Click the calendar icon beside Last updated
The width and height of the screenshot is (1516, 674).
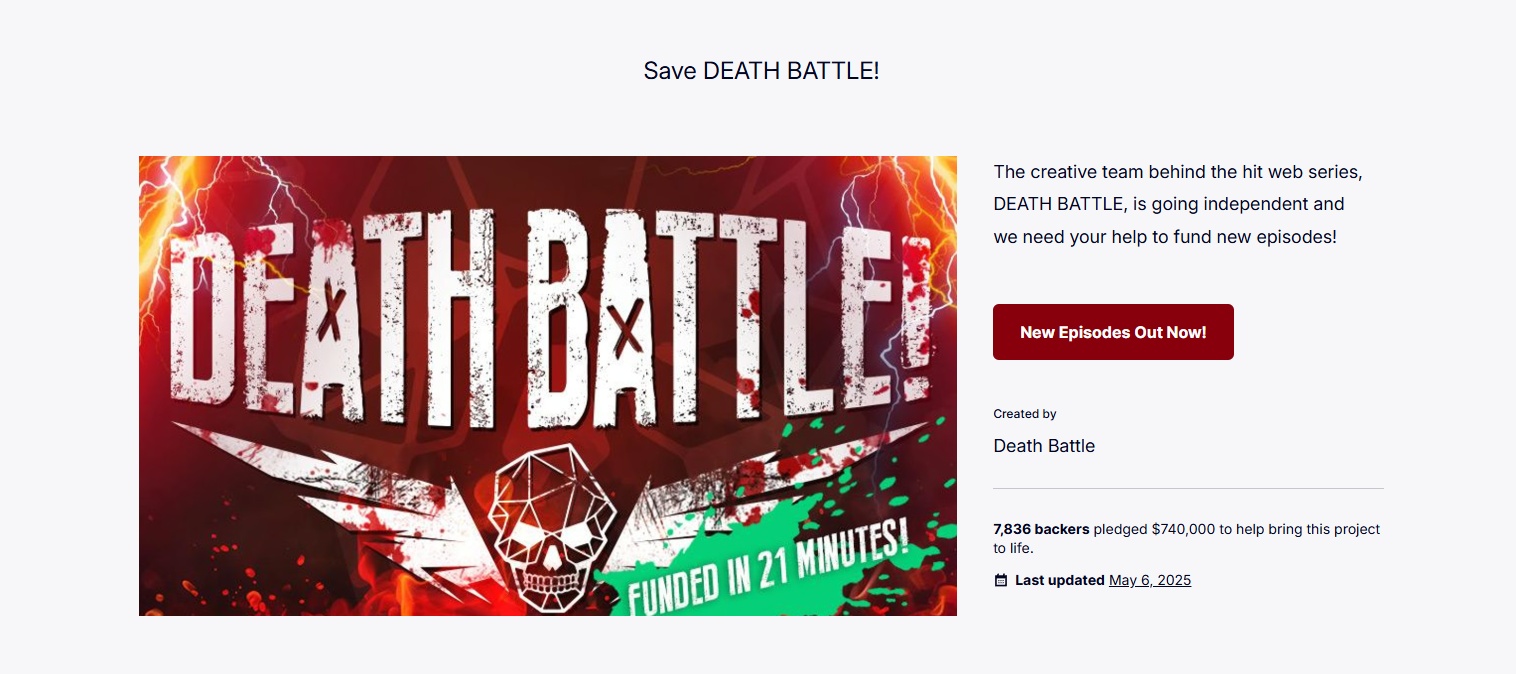click(1001, 580)
